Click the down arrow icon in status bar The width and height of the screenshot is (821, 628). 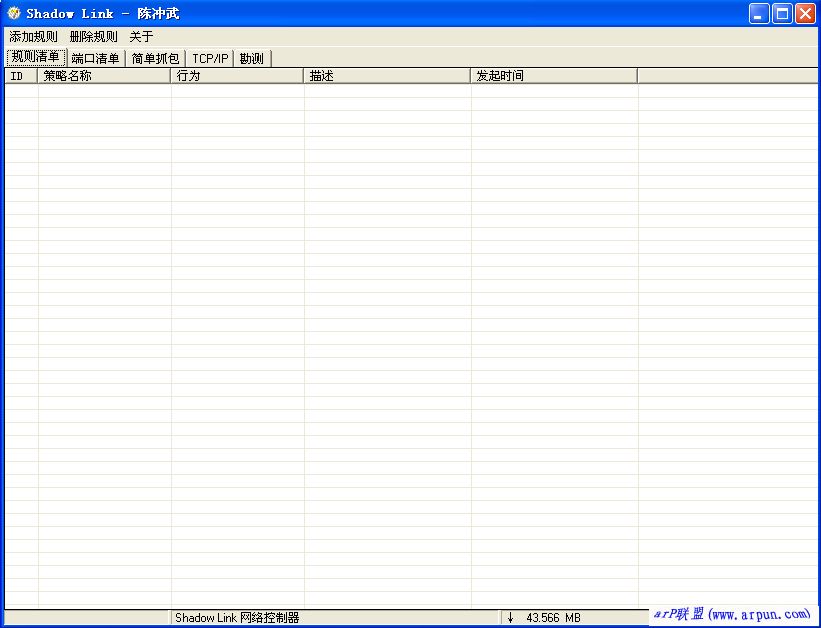click(510, 618)
